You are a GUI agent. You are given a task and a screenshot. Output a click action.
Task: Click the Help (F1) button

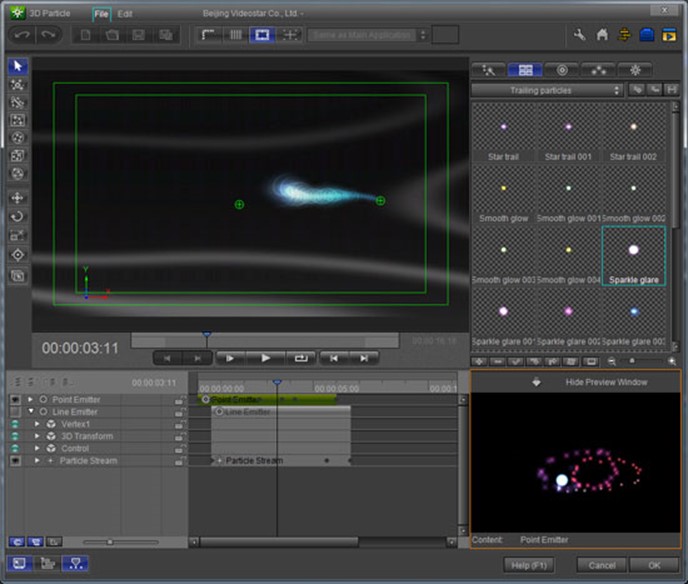click(x=529, y=566)
